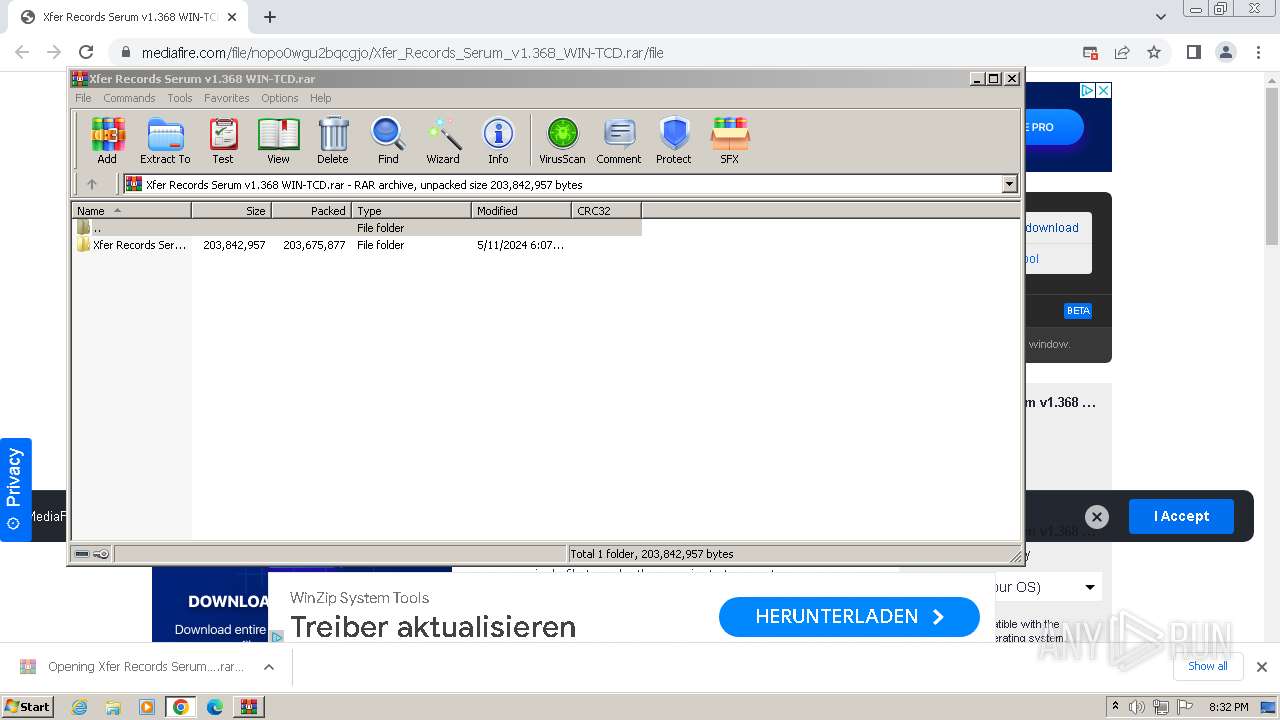Sort by Name column header
The width and height of the screenshot is (1280, 720).
(131, 210)
